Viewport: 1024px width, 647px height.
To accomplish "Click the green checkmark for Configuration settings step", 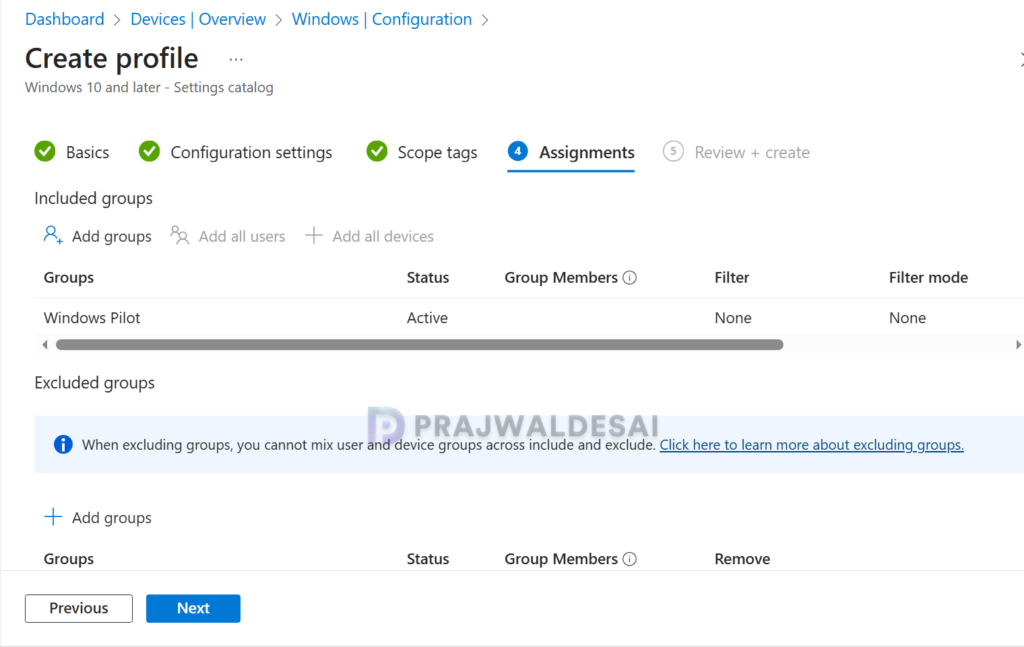I will (x=150, y=151).
